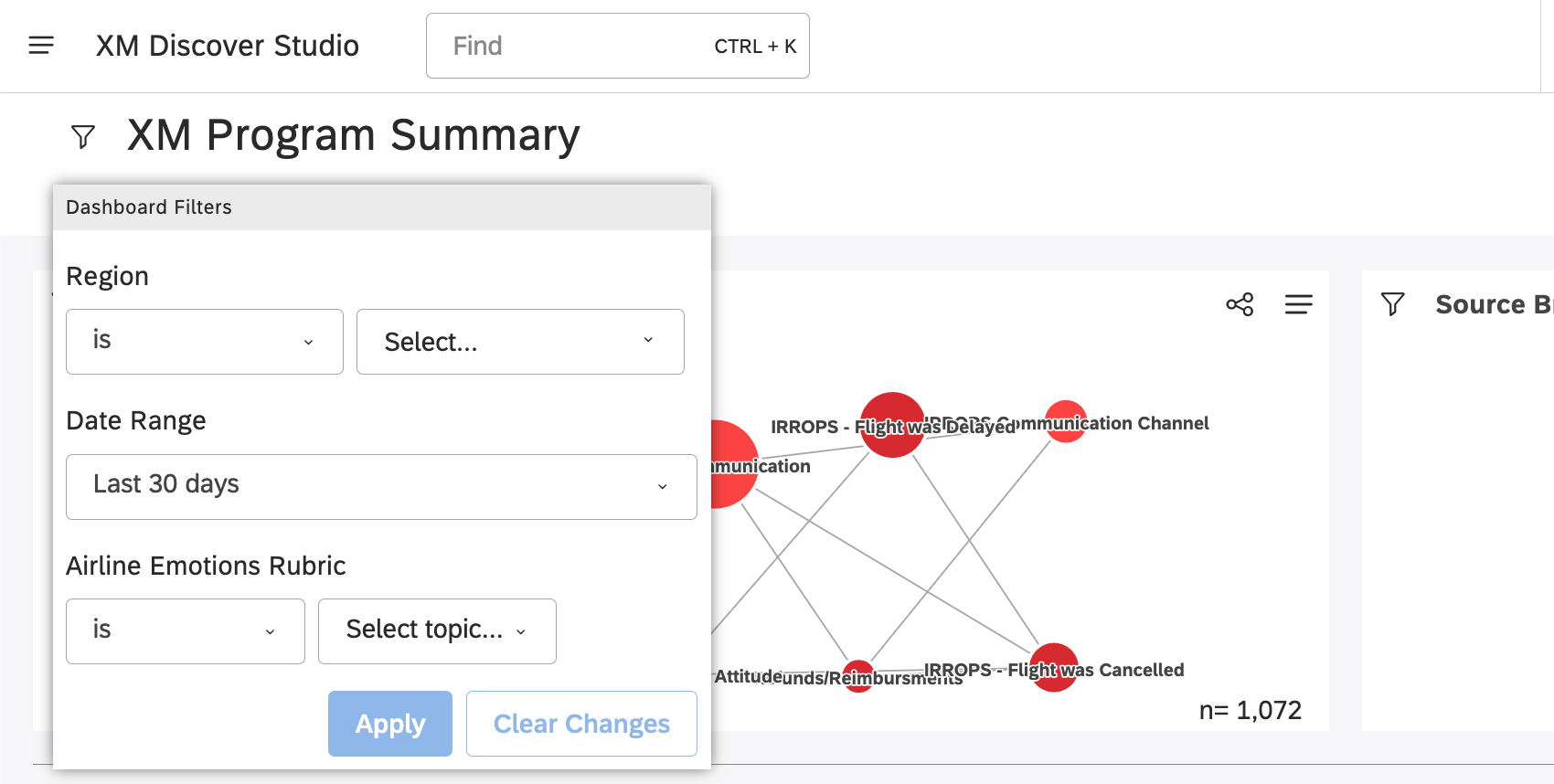Viewport: 1554px width, 784px height.
Task: Click the share icon on the network widget
Action: (x=1240, y=304)
